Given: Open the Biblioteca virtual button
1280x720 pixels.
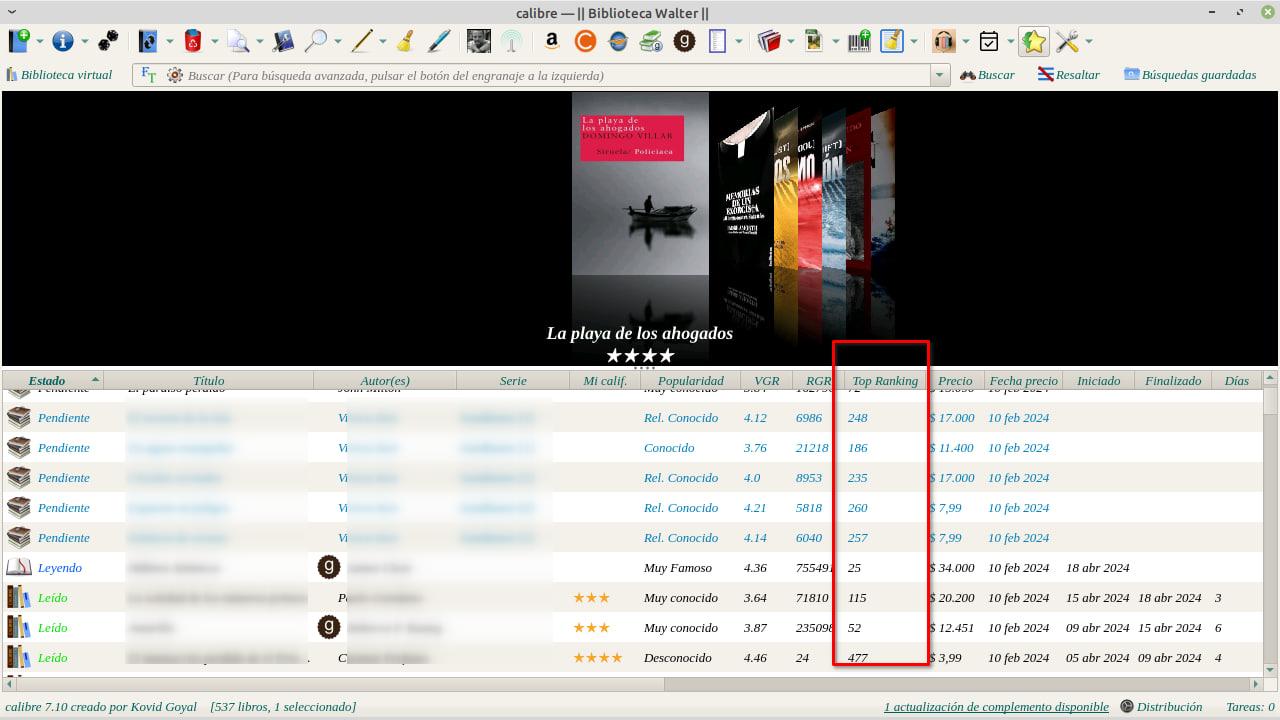Looking at the screenshot, I should pyautogui.click(x=59, y=75).
